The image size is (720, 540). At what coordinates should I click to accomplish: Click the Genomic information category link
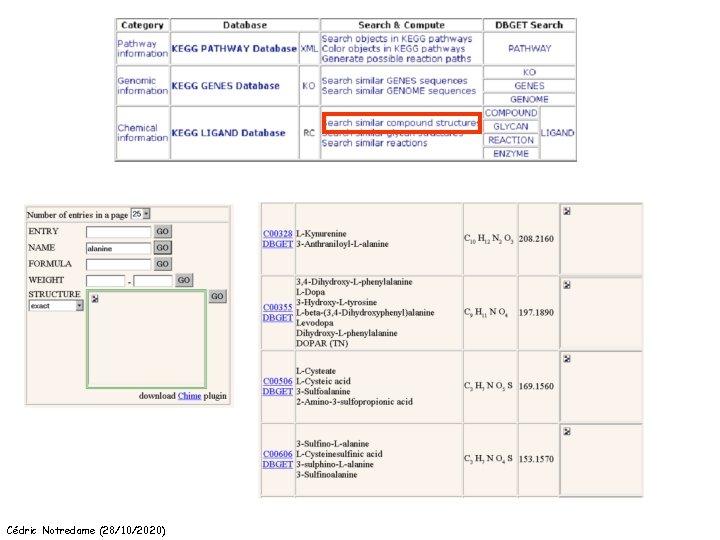(x=142, y=86)
